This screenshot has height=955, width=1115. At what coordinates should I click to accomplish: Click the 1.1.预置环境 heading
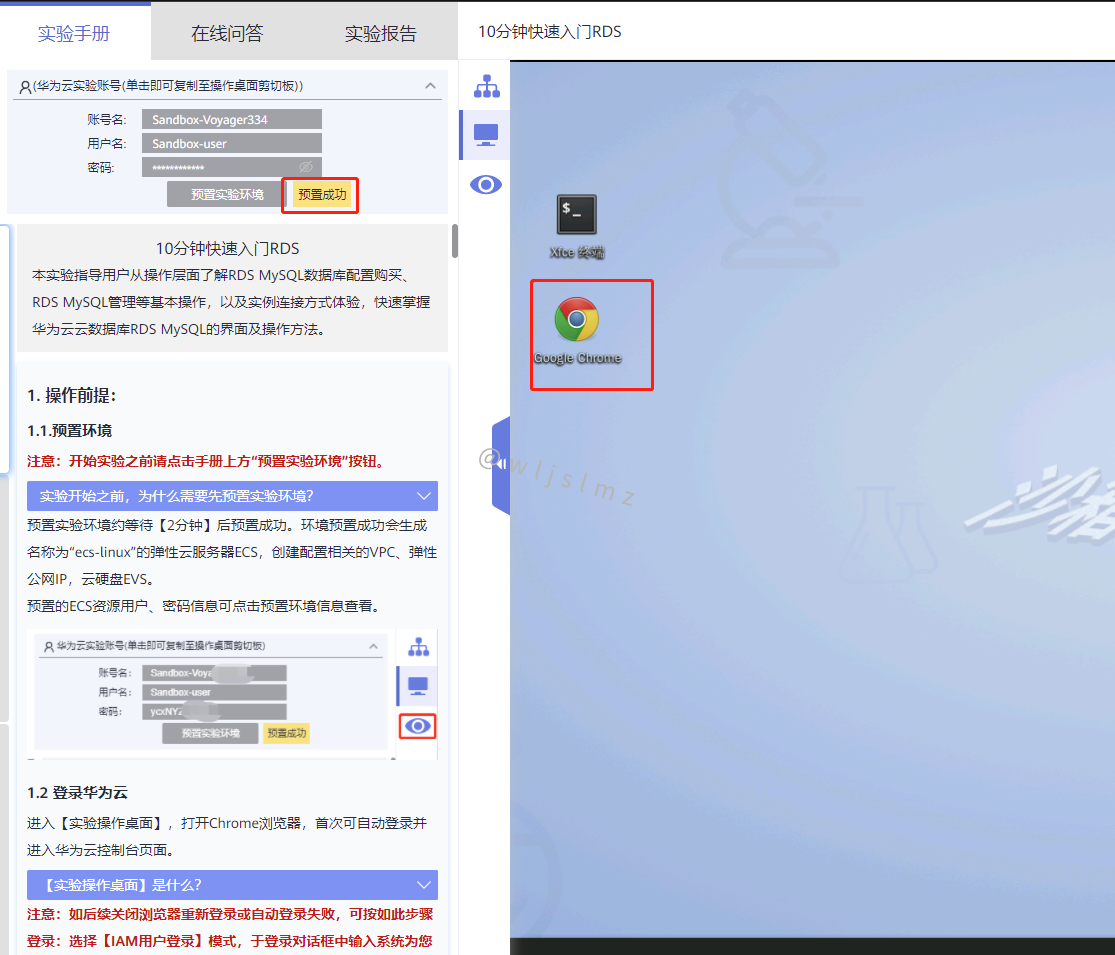tap(70, 430)
